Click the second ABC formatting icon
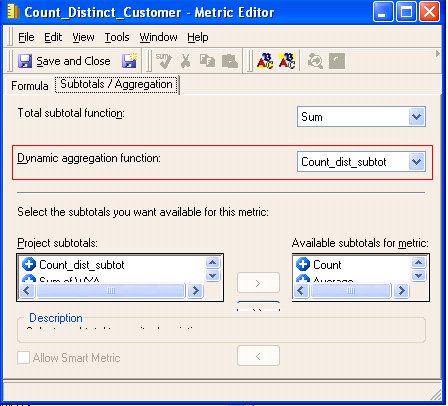Viewport: 448px width, 406px height. point(287,61)
